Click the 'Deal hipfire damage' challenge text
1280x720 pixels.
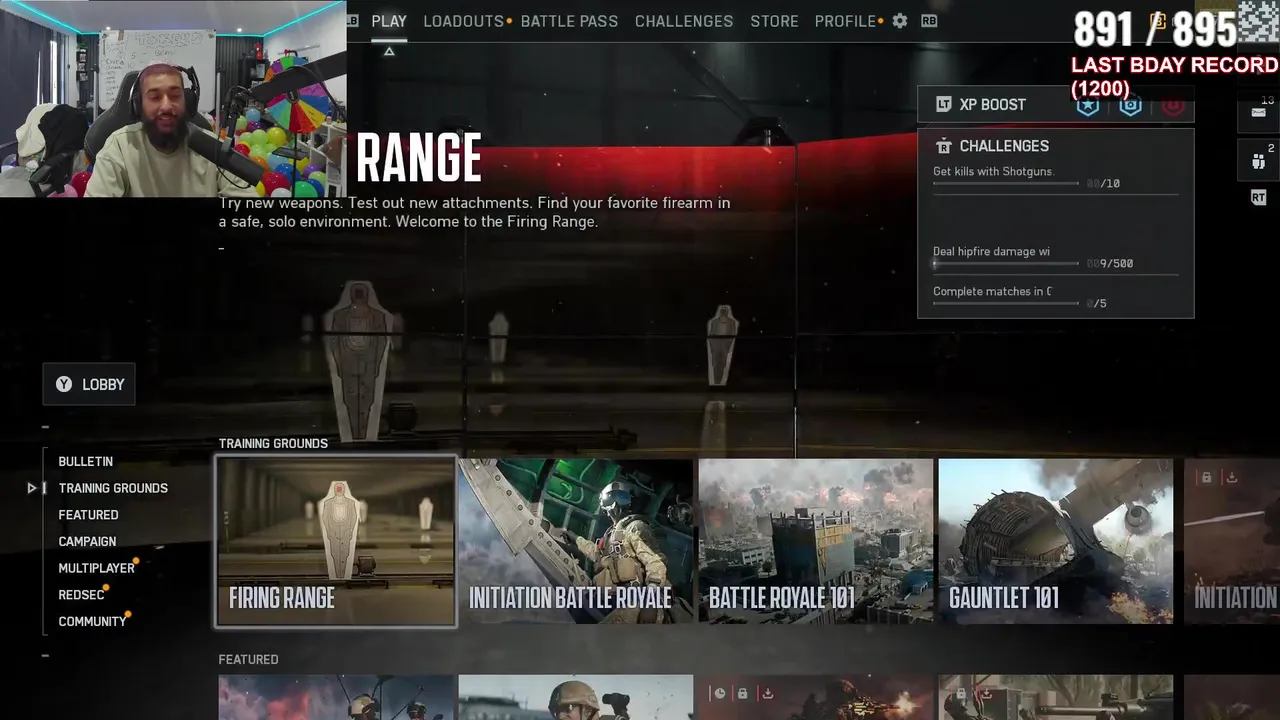[x=991, y=252]
